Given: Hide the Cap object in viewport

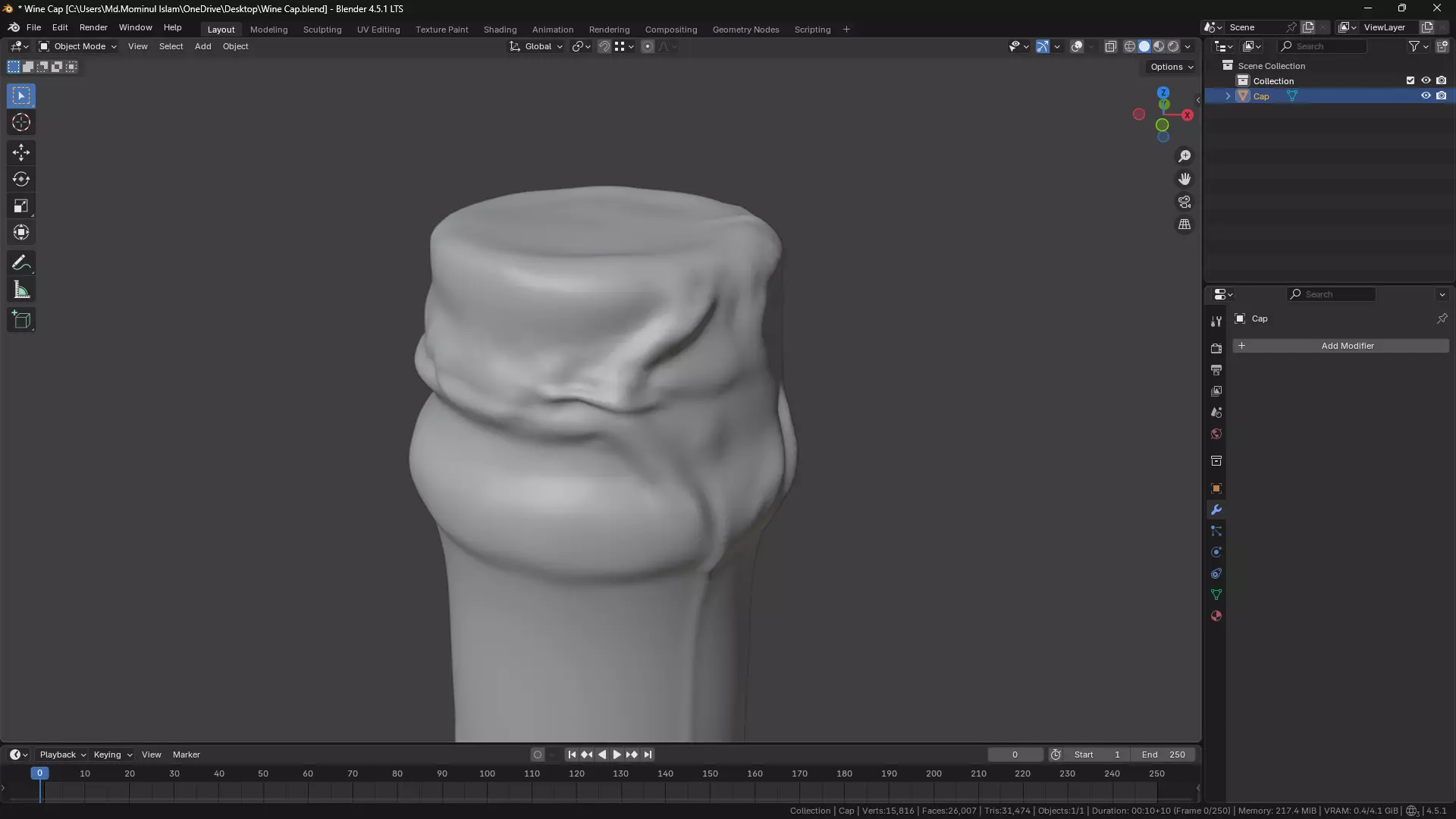Looking at the screenshot, I should pyautogui.click(x=1426, y=96).
